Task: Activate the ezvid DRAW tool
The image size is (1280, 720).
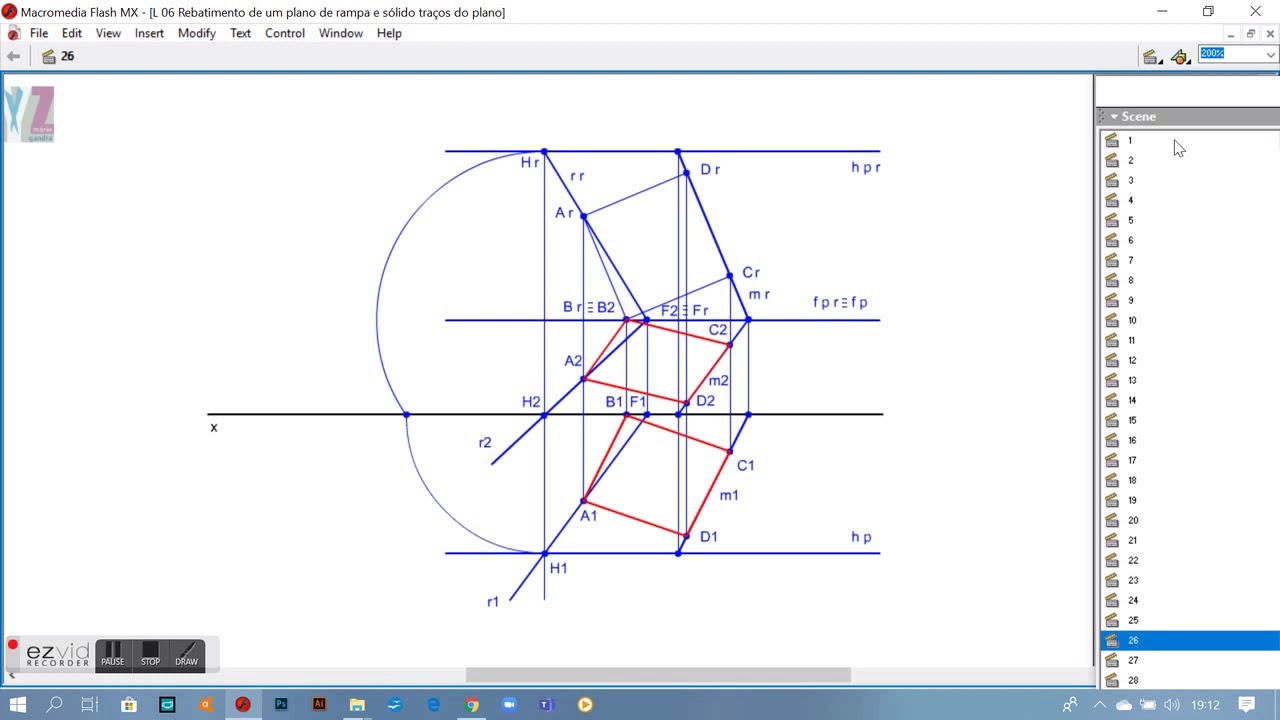Action: pos(187,655)
